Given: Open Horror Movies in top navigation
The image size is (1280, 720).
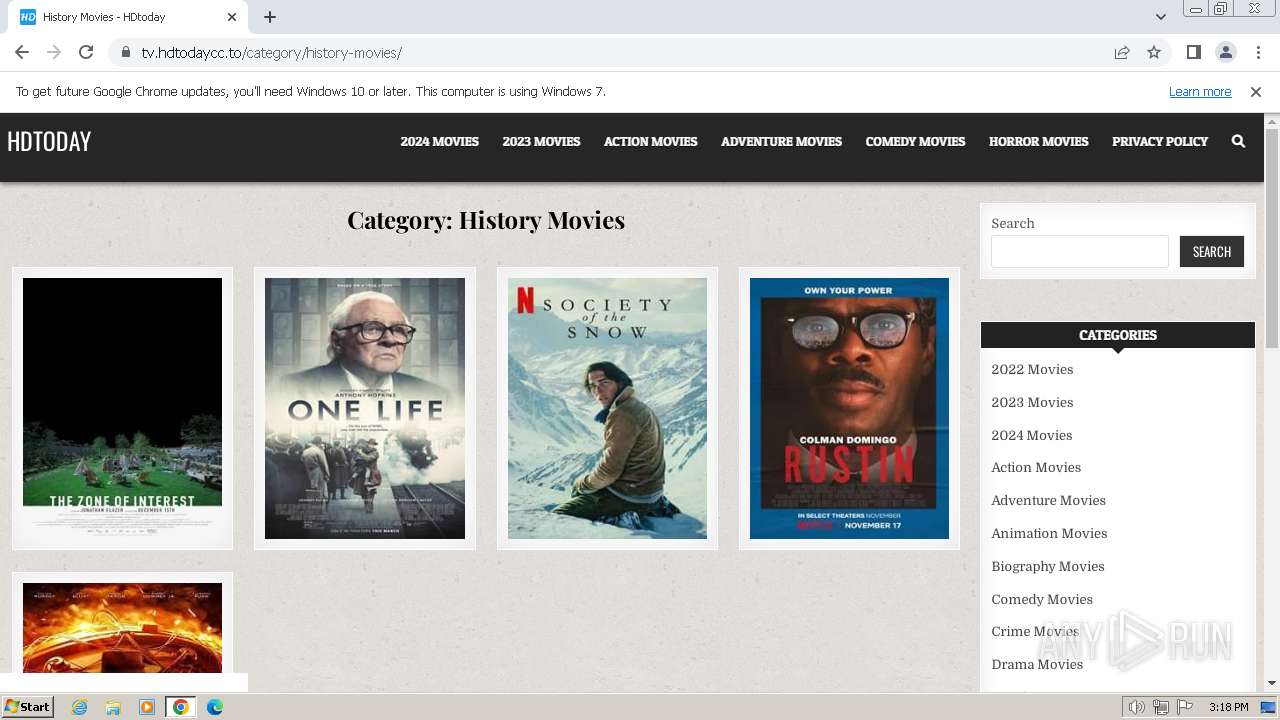Looking at the screenshot, I should pos(1038,141).
